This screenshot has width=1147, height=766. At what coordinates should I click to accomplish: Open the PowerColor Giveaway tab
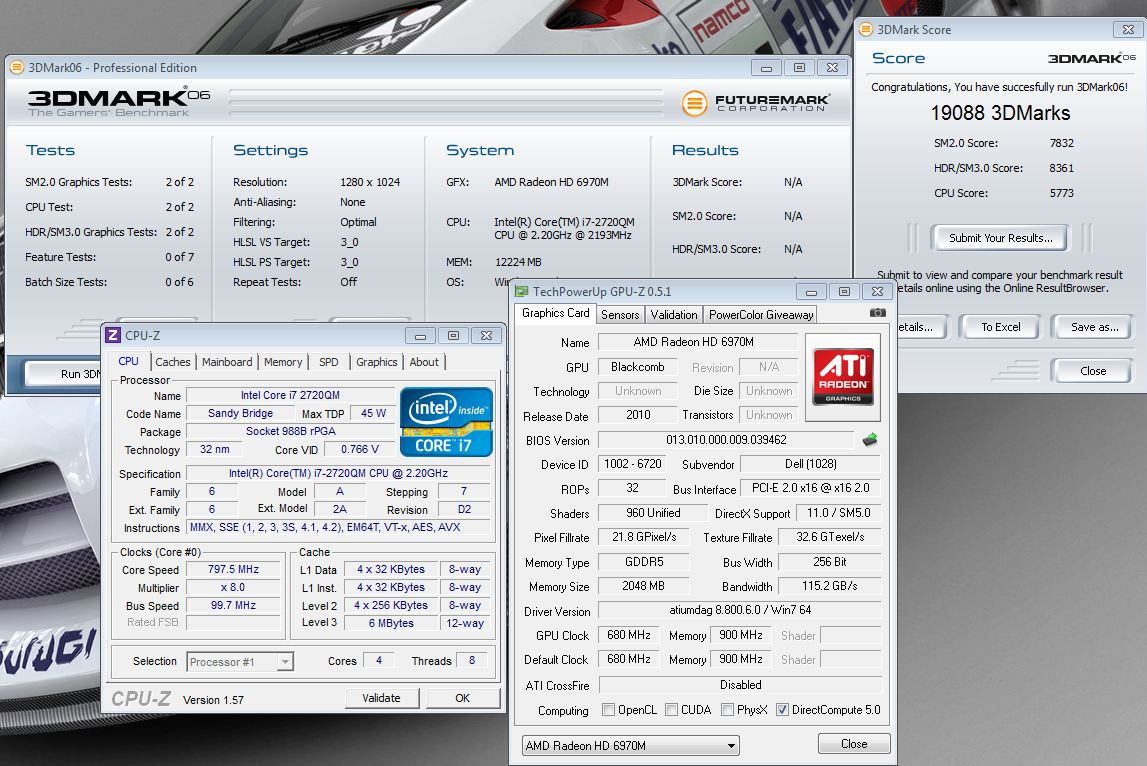click(x=761, y=315)
